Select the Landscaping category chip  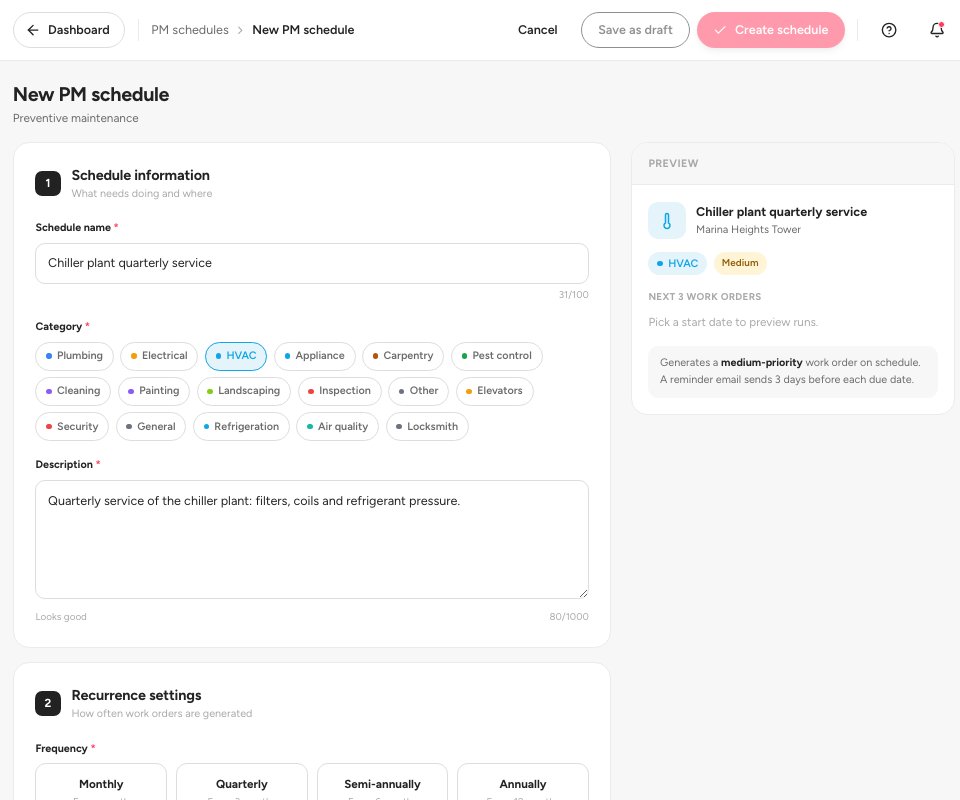point(244,391)
